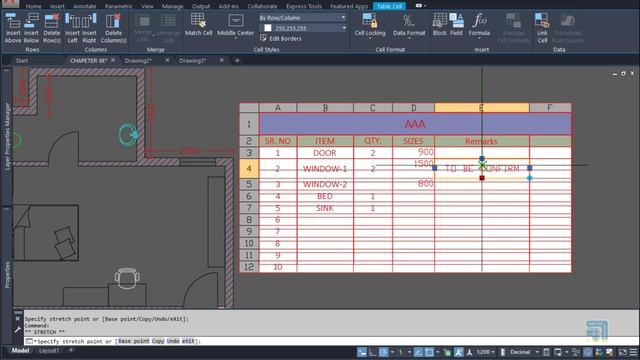This screenshot has height=360, width=640.
Task: Click the Remarks header cell
Action: (481, 141)
